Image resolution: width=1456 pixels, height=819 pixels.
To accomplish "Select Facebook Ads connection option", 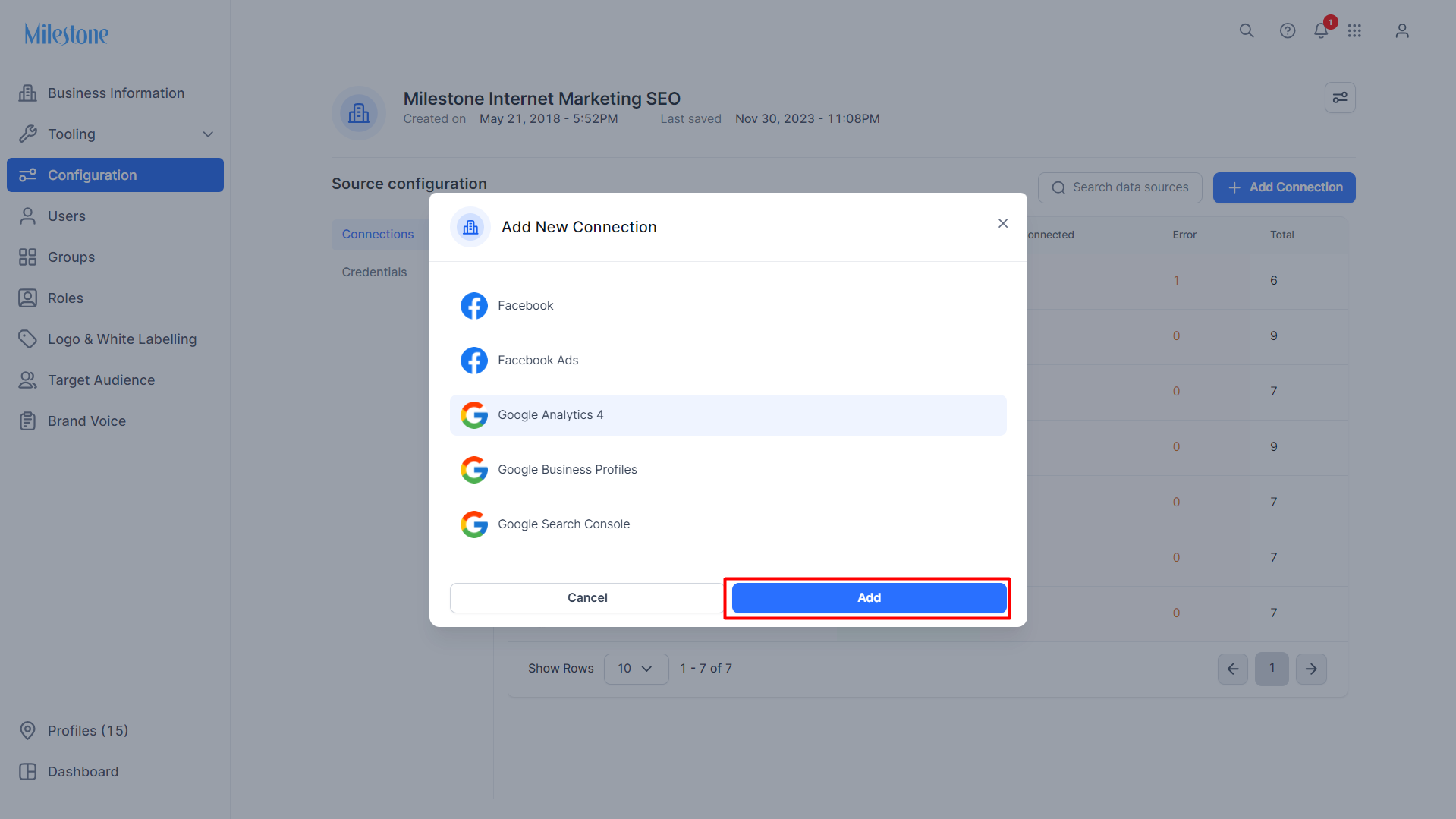I will 728,361.
